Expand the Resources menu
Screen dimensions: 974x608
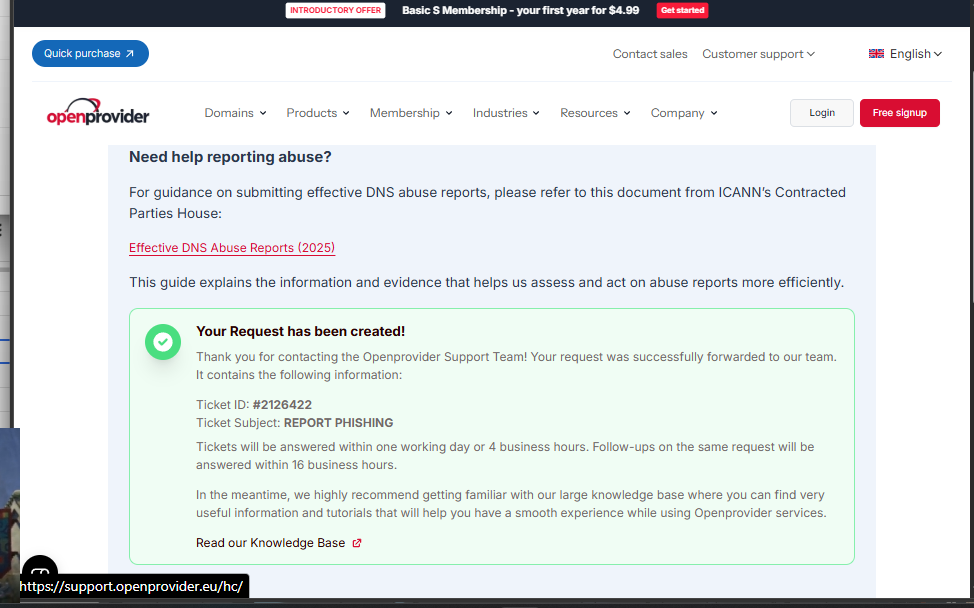click(x=594, y=113)
